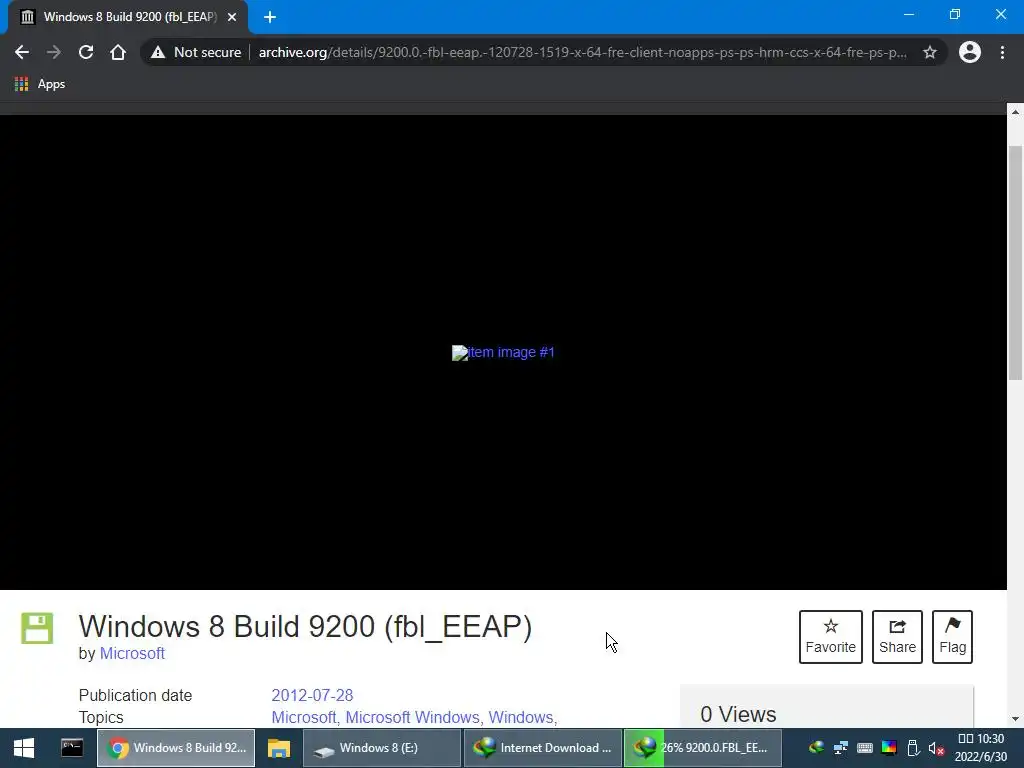Screen dimensions: 1024x768
Task: Switch to the Chrome taskbar button
Action: (176, 748)
